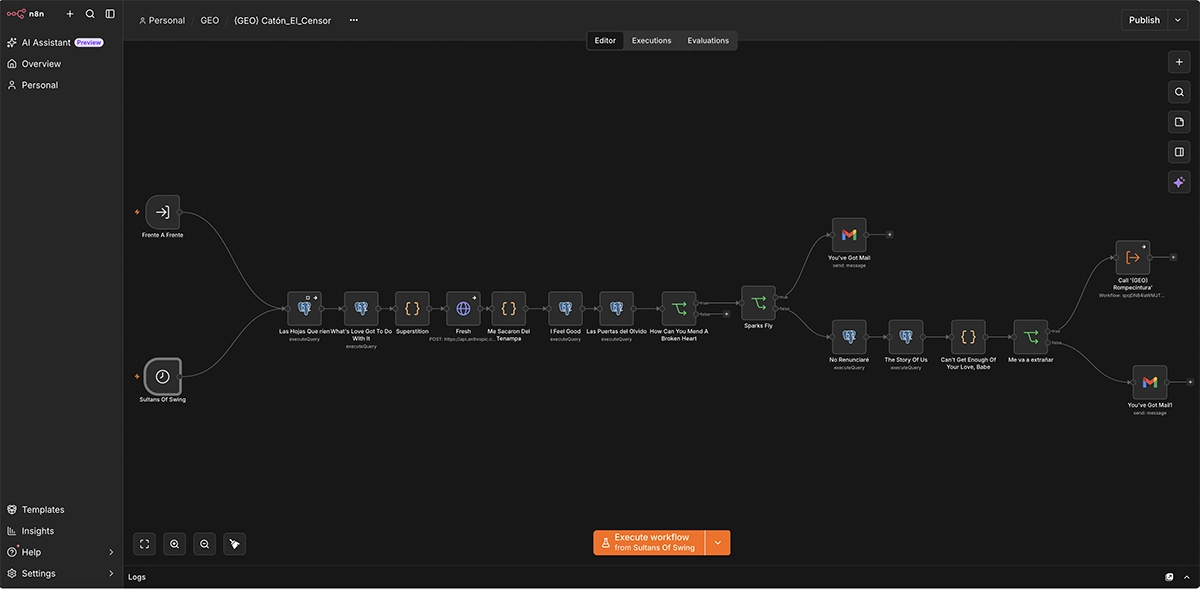Open the AI sparkle assistant on canvas toolbar
The image size is (1200, 589).
(1179, 183)
